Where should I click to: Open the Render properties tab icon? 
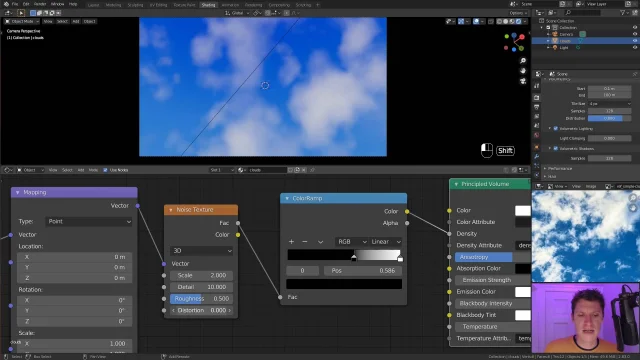tap(537, 98)
